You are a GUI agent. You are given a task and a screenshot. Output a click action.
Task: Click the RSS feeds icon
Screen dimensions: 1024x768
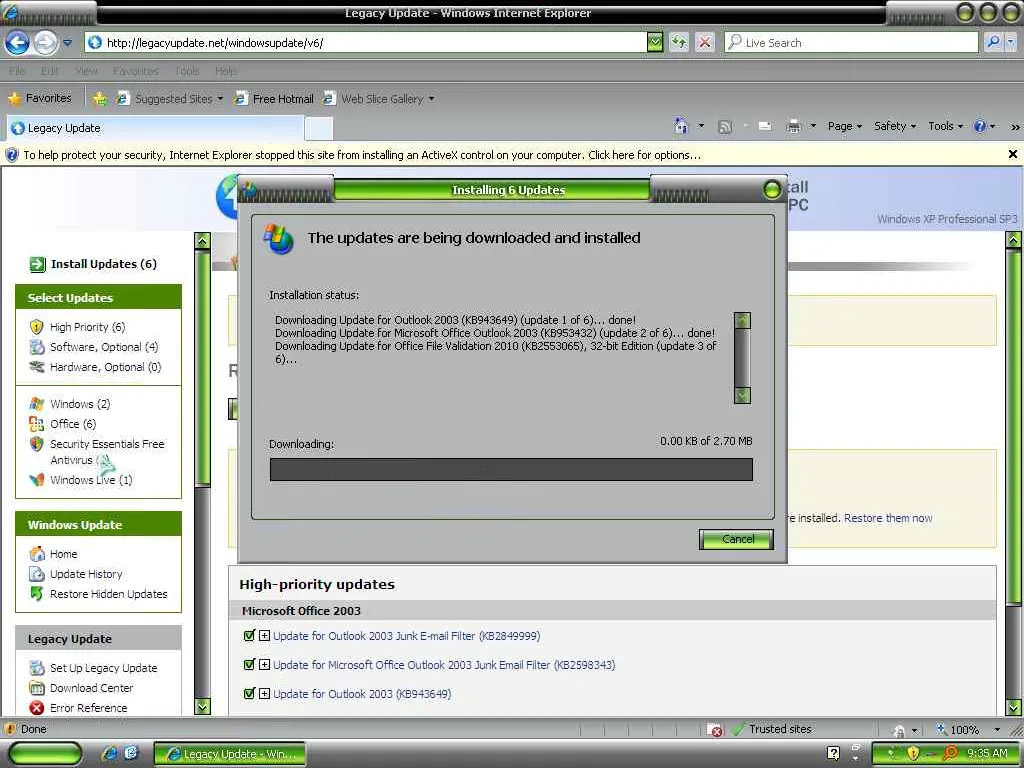point(725,127)
